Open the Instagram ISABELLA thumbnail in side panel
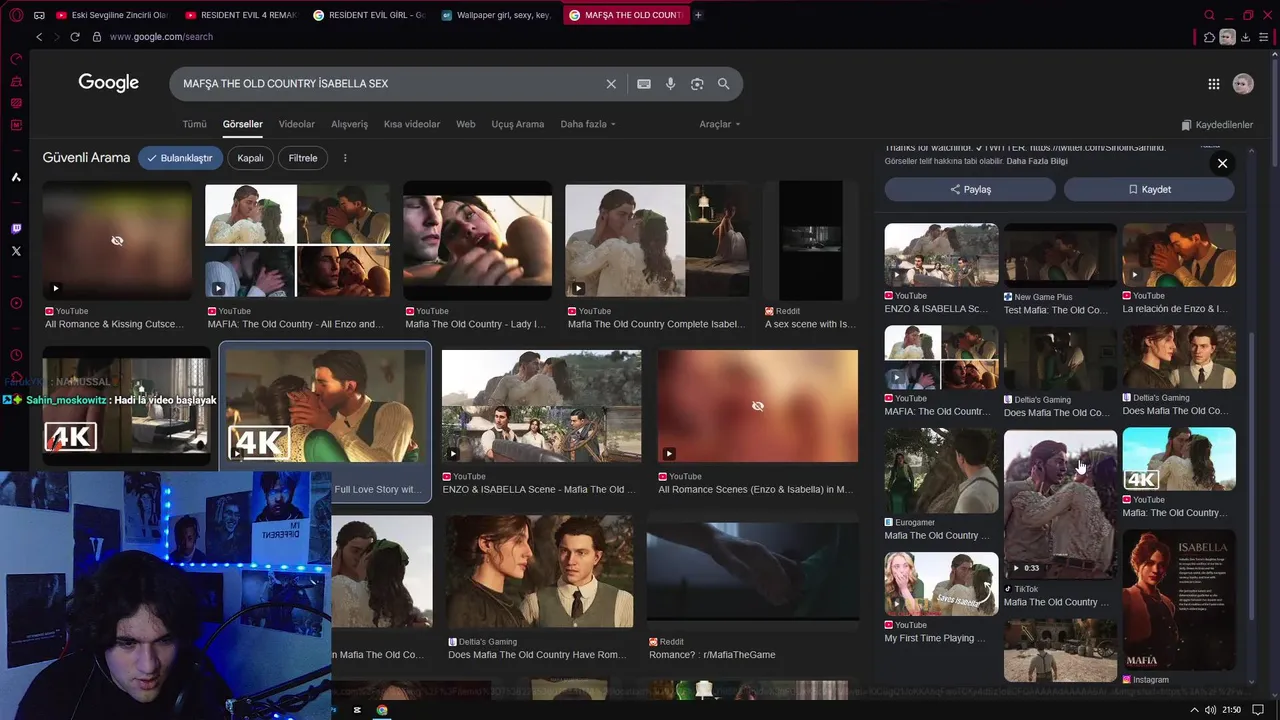 point(1179,600)
